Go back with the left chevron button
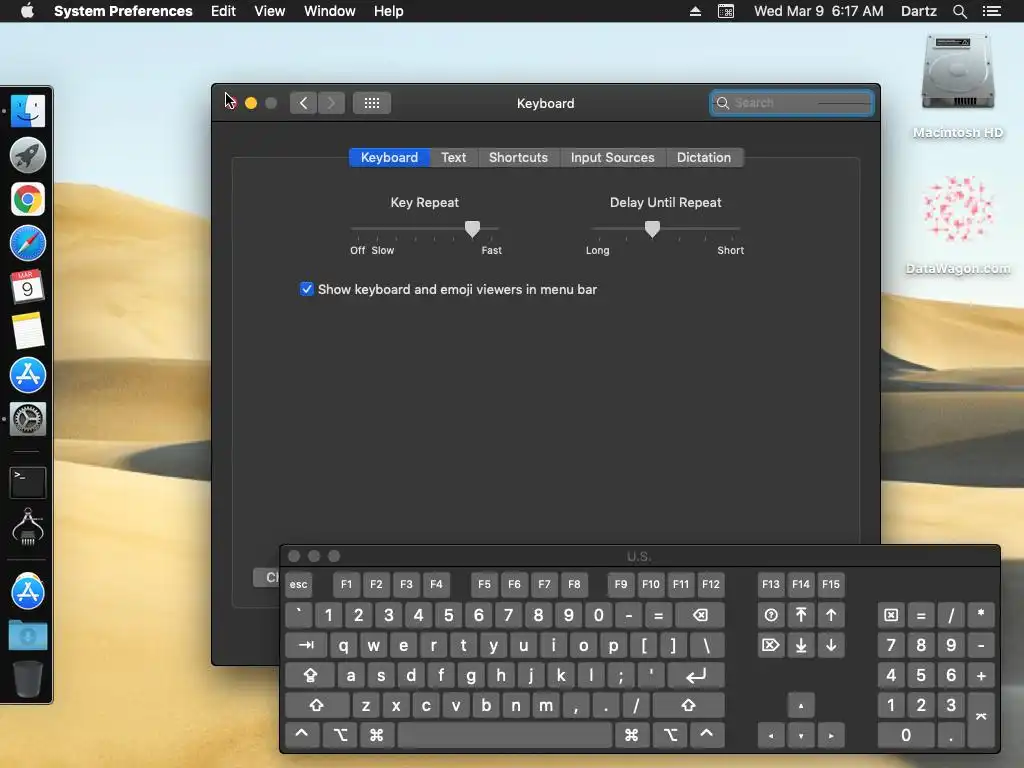 tap(304, 103)
